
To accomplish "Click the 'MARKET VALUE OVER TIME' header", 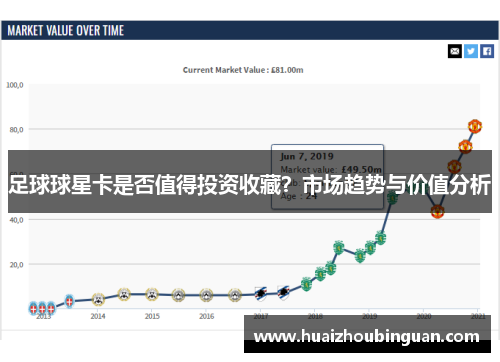I will coord(66,31).
